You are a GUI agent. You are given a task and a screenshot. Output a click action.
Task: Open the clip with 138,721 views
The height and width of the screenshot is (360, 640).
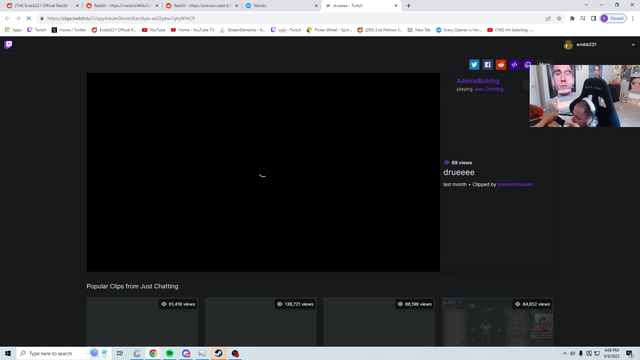coord(260,322)
